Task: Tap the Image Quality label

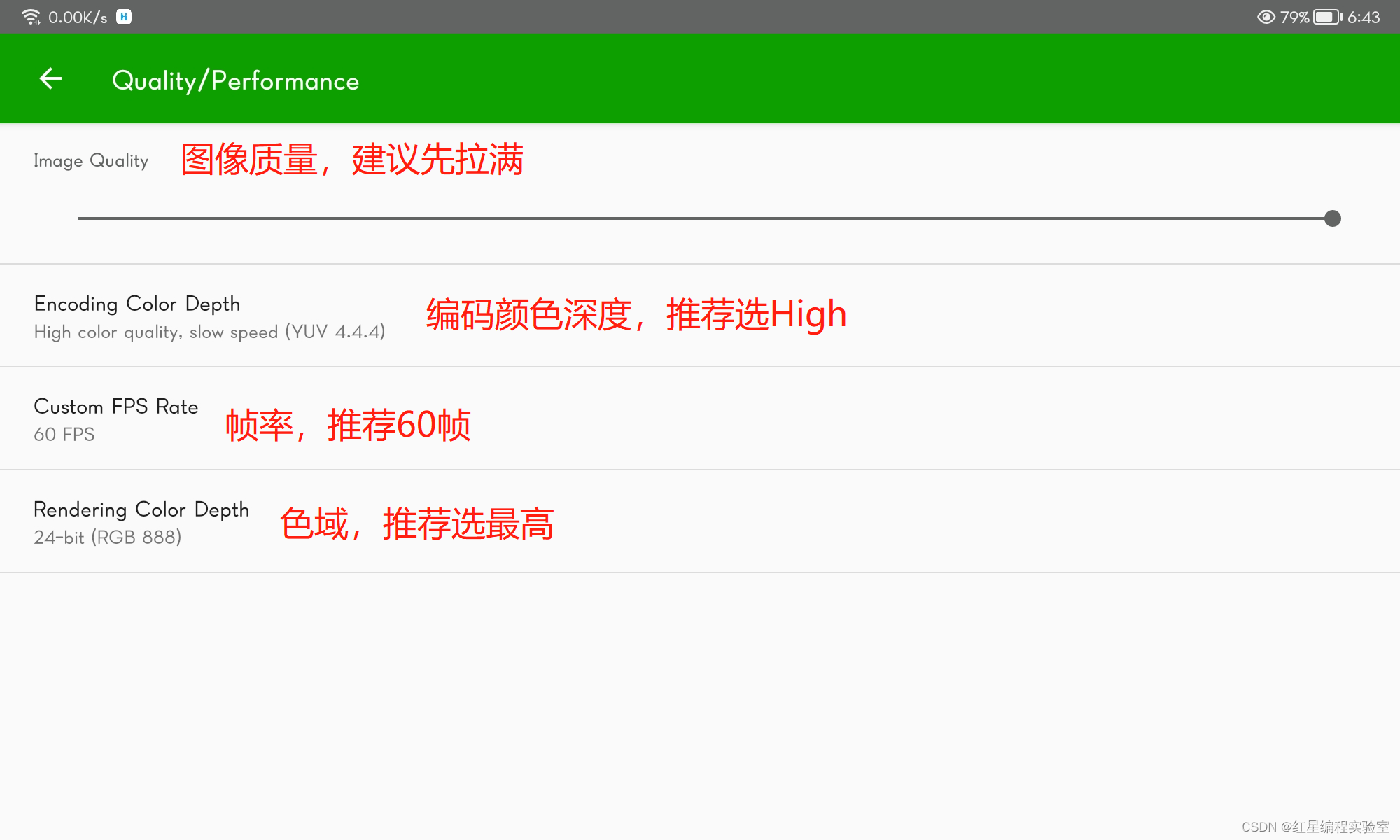Action: point(91,160)
